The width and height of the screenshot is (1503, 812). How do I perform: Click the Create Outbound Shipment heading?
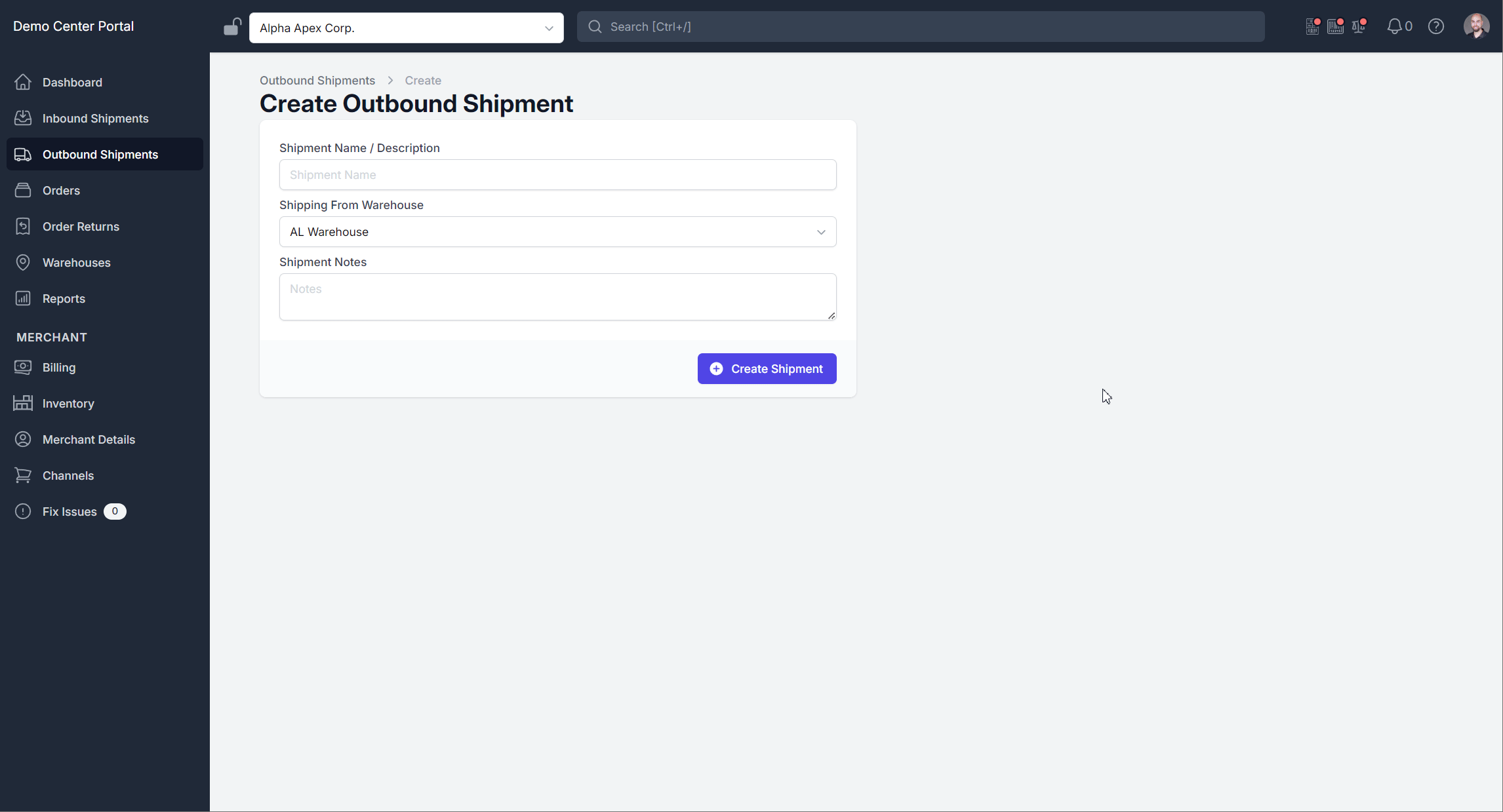point(416,104)
